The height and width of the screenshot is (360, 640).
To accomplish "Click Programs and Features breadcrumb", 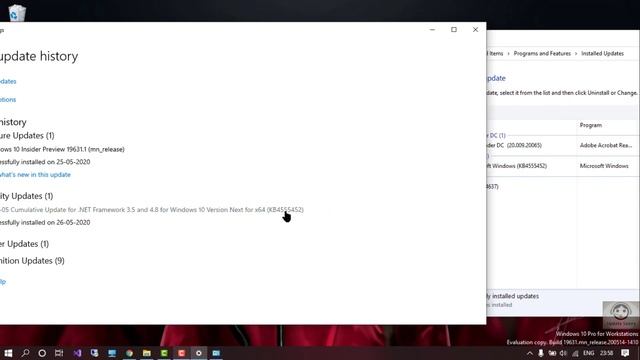I will 542,53.
